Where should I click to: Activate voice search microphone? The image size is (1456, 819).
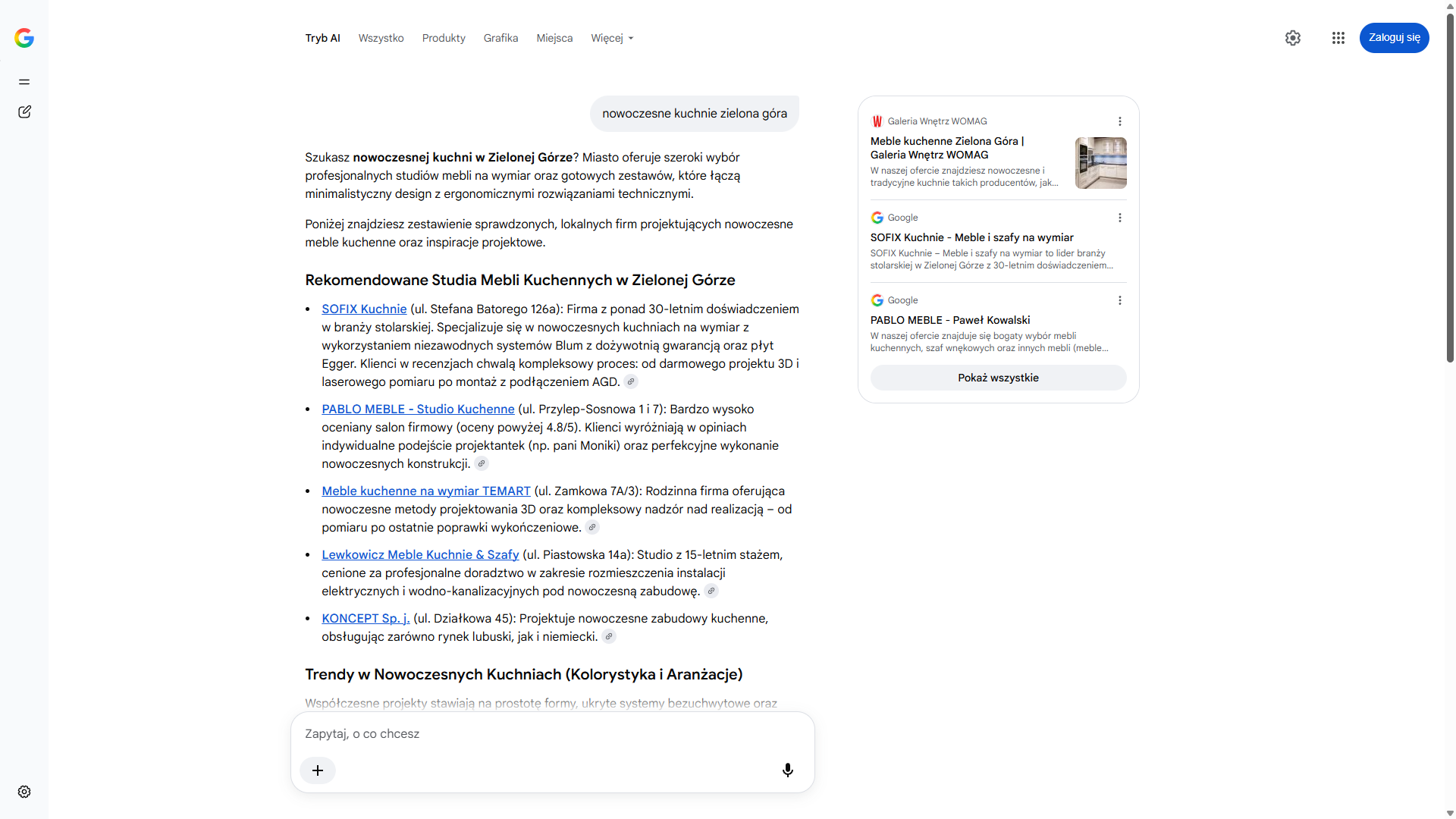click(788, 770)
